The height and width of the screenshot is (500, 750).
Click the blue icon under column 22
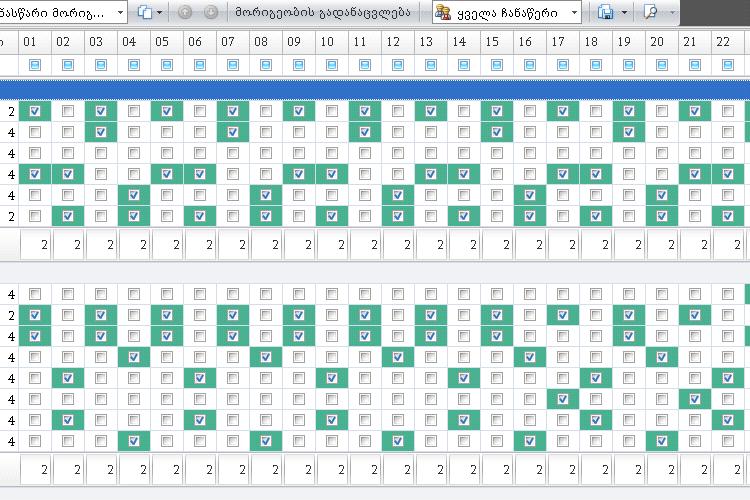728,65
